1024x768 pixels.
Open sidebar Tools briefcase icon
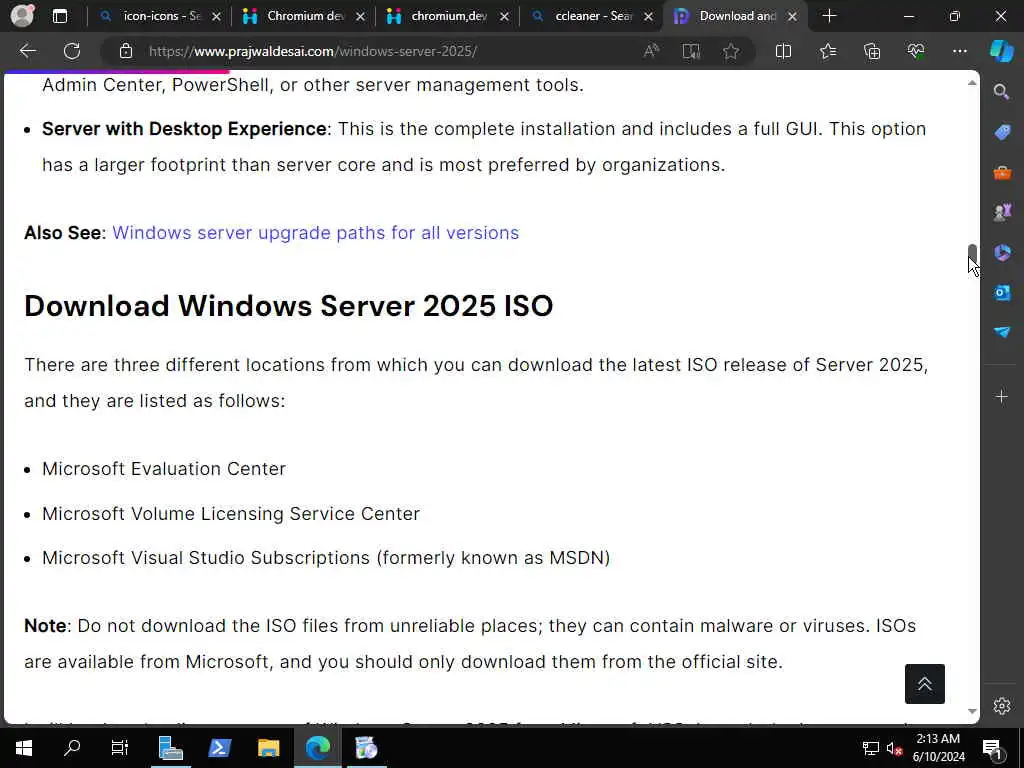(x=1002, y=172)
